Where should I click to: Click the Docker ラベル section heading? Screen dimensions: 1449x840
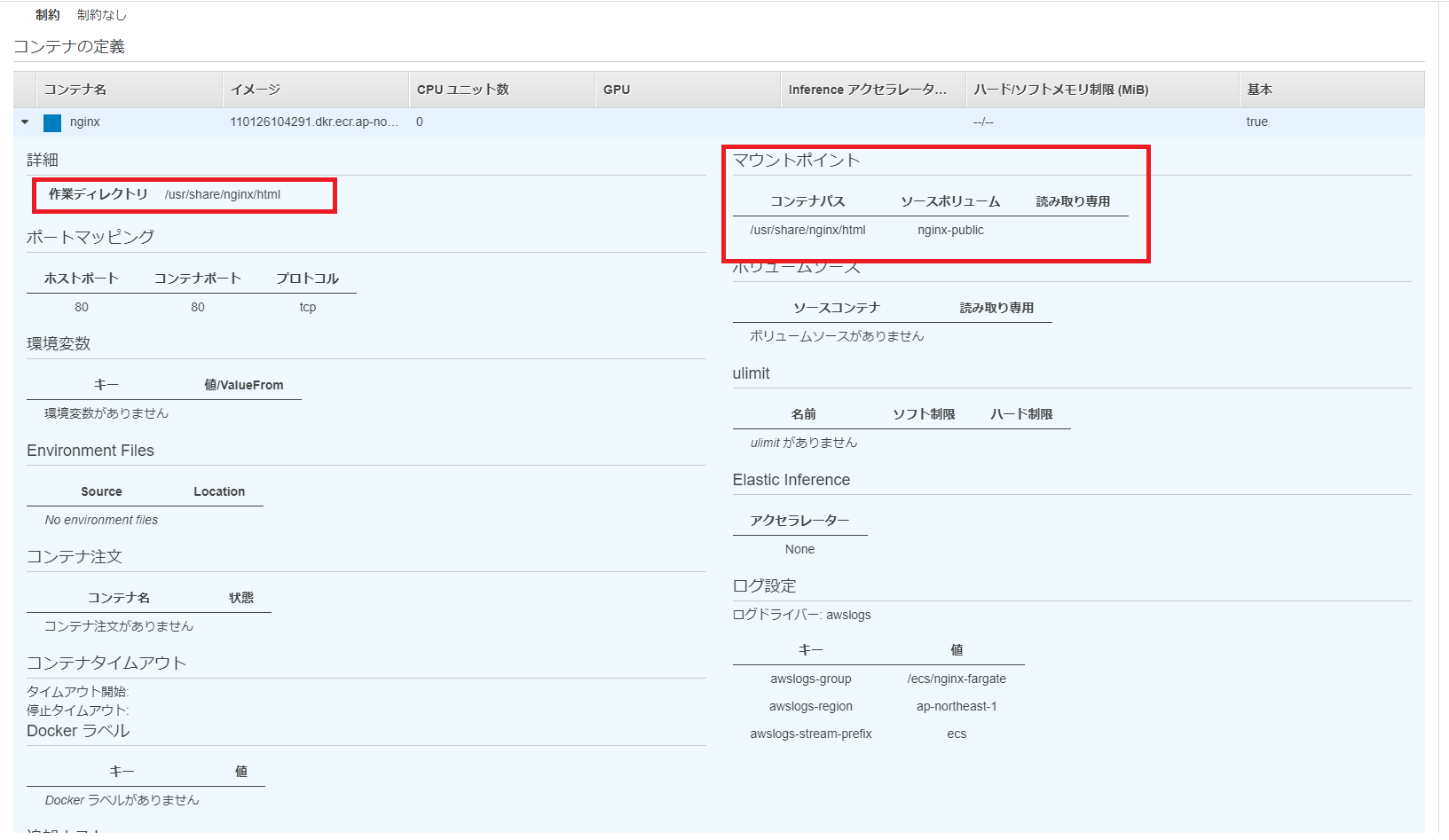[x=78, y=731]
